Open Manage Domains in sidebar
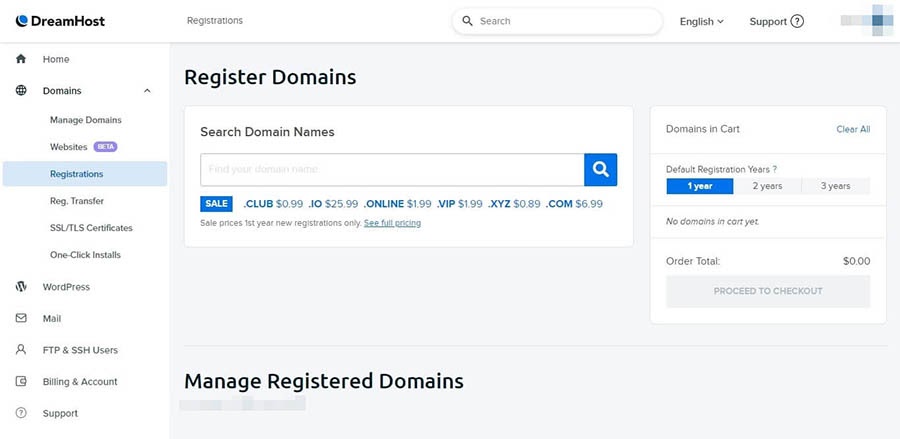This screenshot has width=900, height=439. [x=86, y=120]
